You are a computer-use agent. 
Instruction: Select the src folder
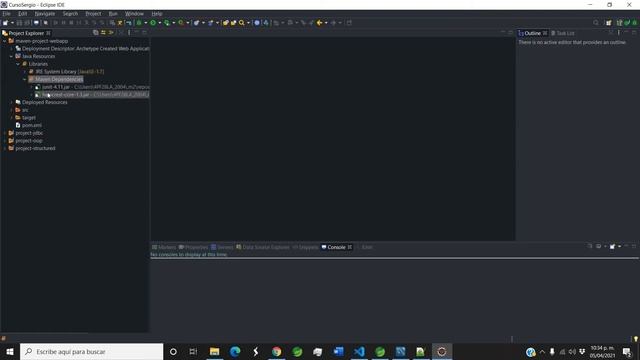[25, 110]
